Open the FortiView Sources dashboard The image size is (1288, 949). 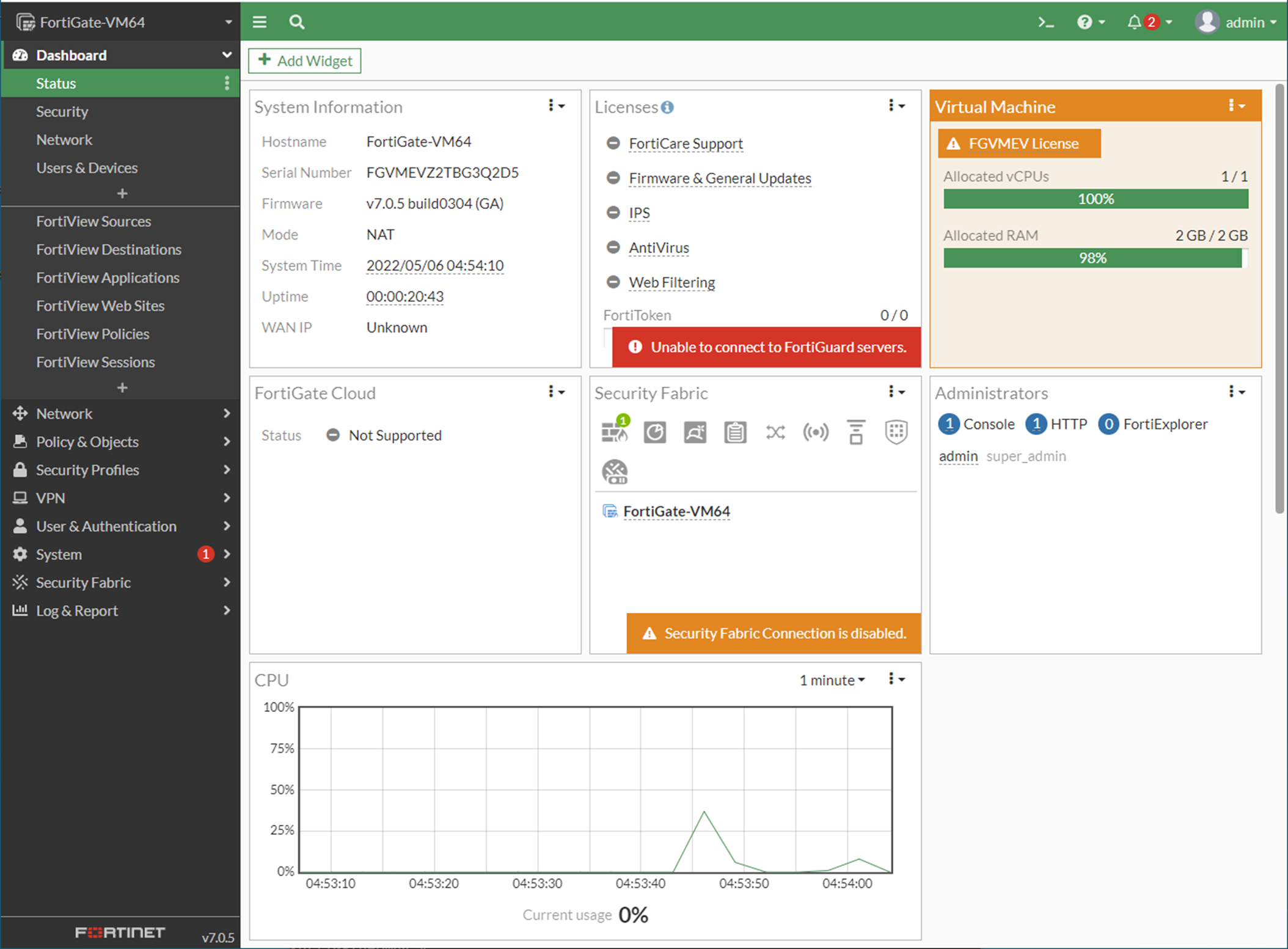point(93,221)
